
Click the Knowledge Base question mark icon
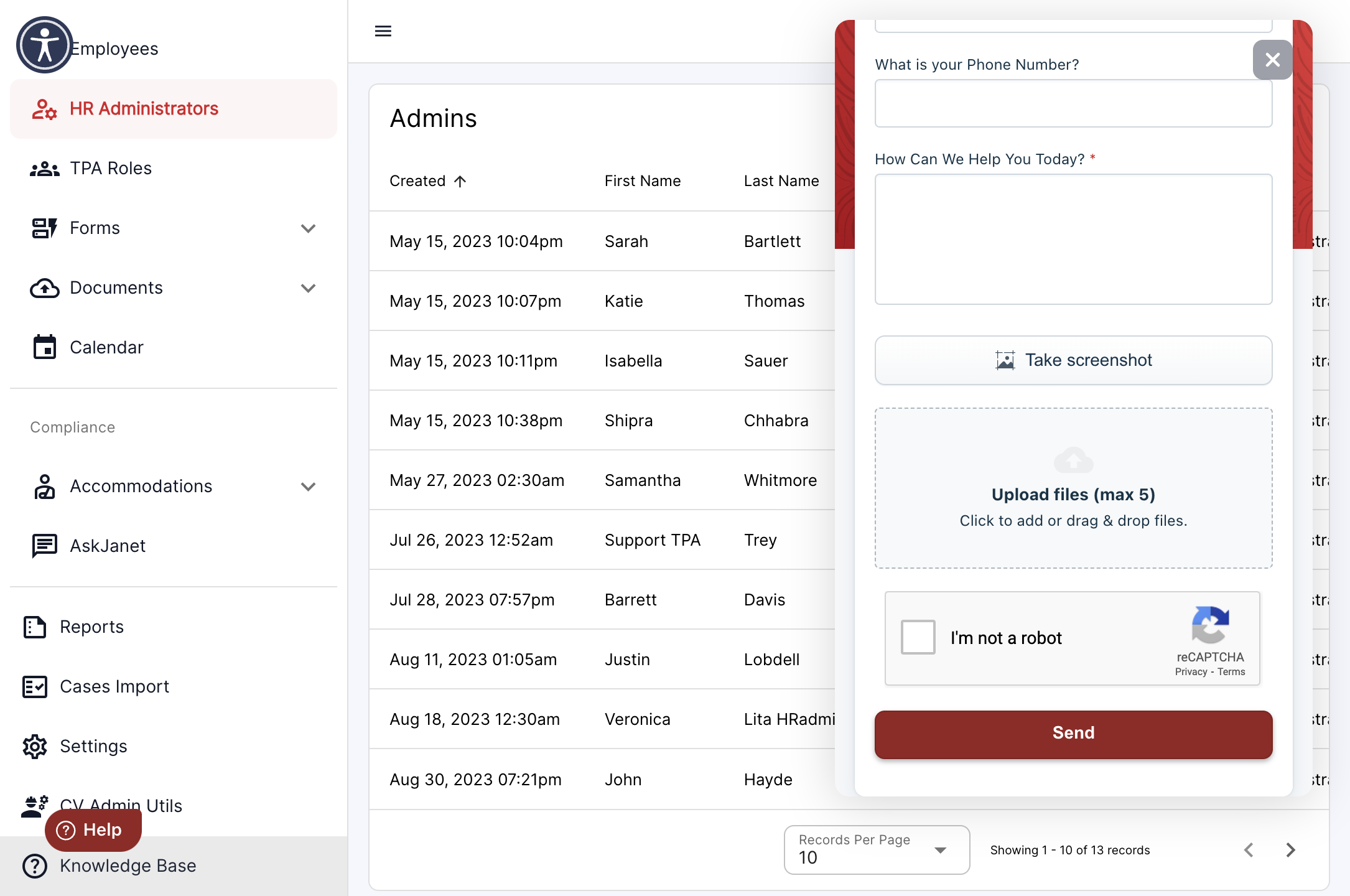click(35, 866)
